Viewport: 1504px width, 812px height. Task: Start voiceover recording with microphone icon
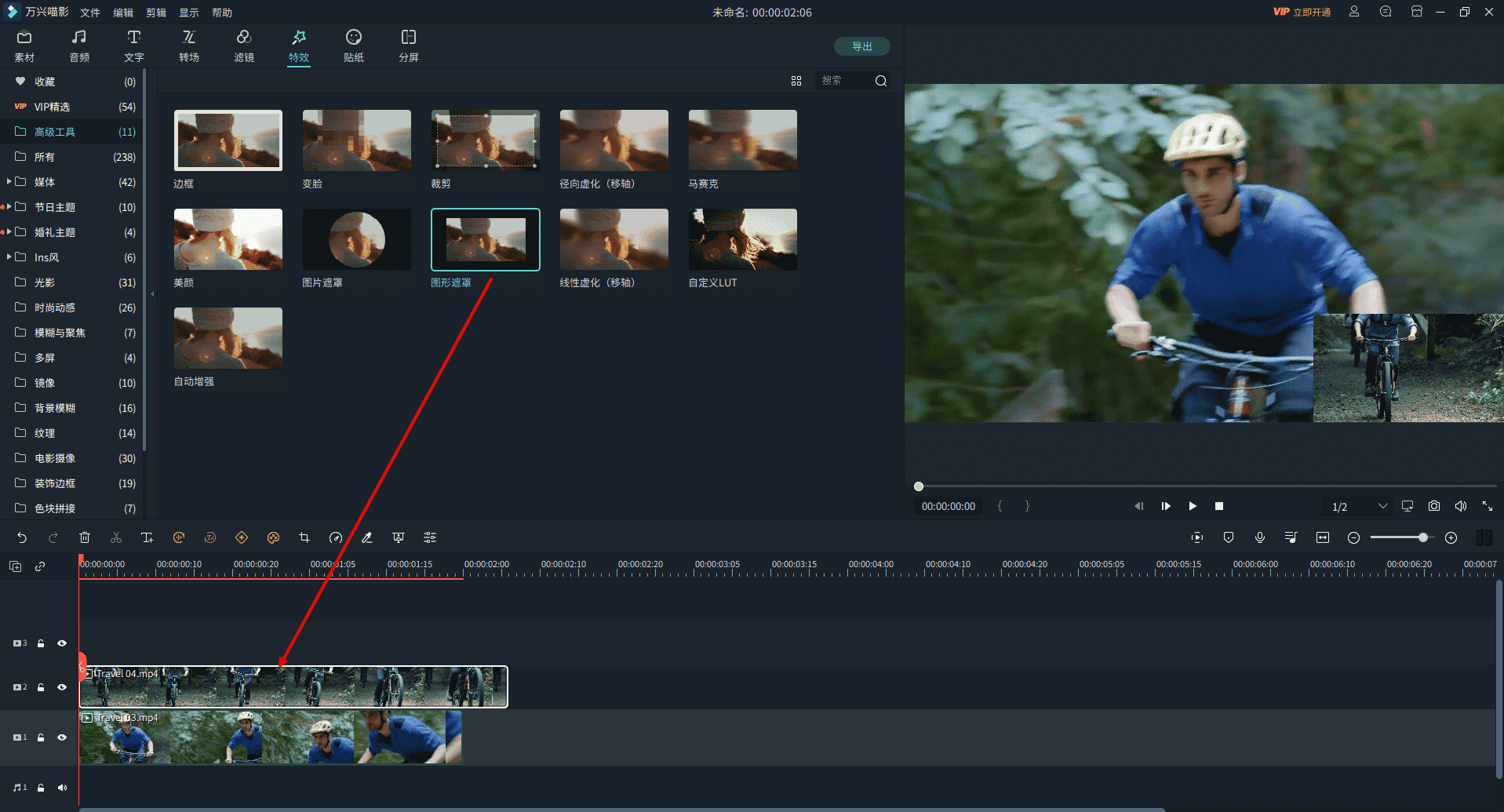coord(1260,537)
